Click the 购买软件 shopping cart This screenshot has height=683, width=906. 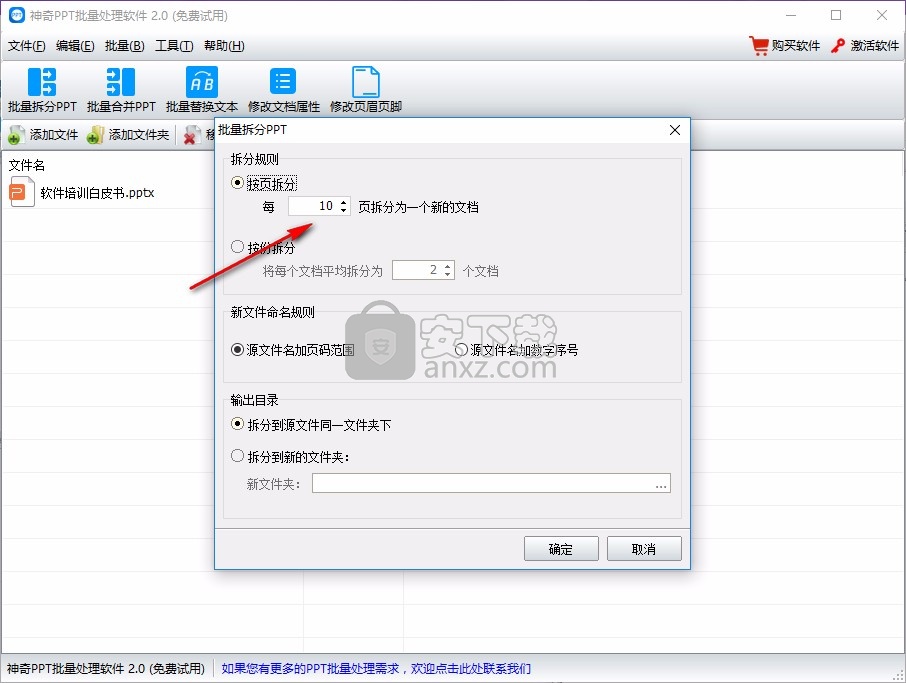point(759,46)
